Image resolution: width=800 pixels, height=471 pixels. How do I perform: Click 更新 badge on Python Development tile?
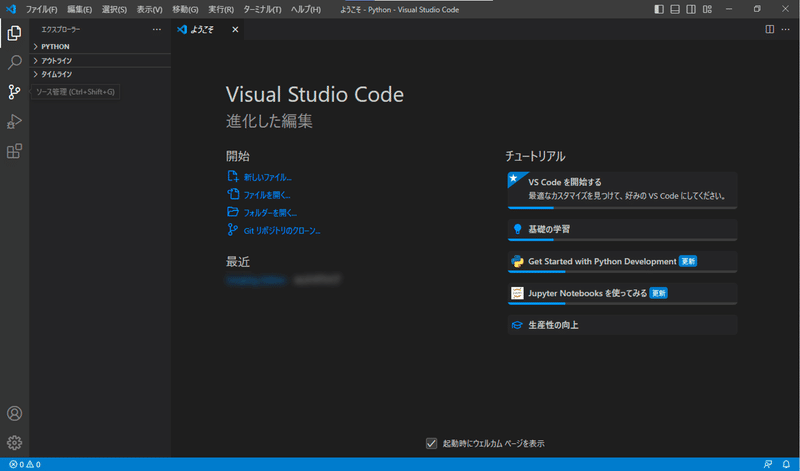(x=688, y=261)
